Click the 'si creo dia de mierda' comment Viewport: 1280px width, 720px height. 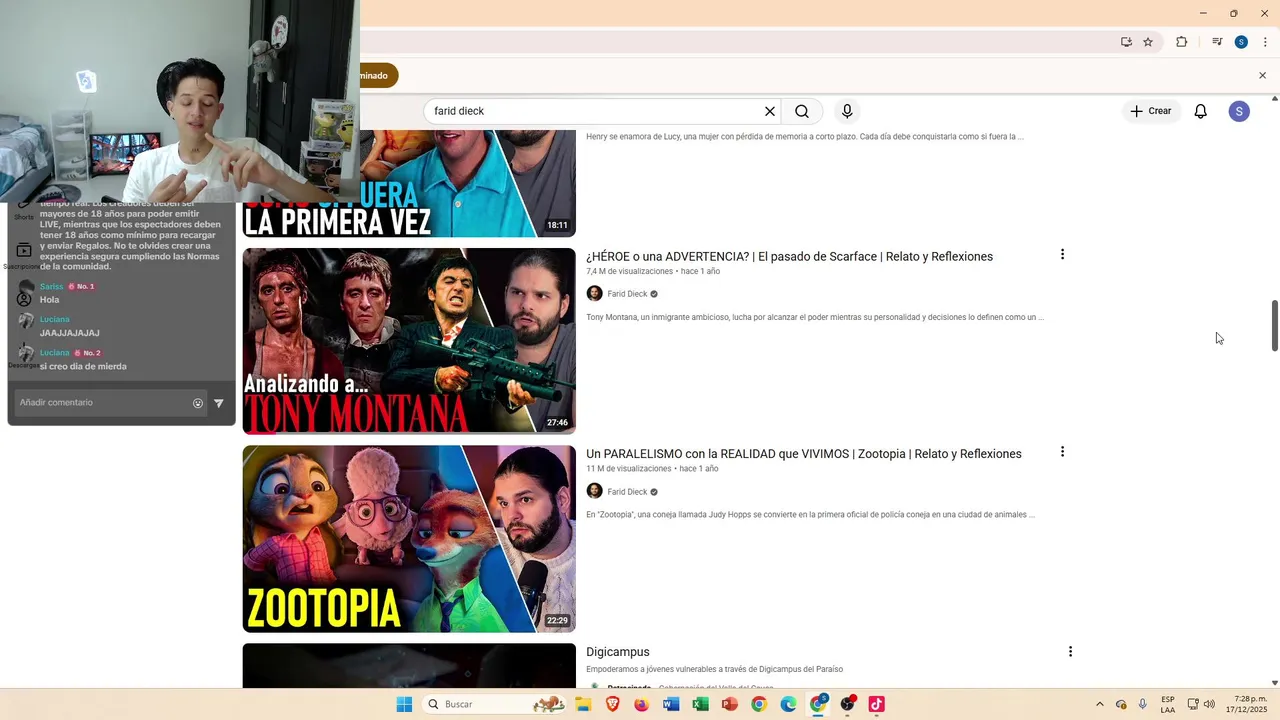(83, 367)
